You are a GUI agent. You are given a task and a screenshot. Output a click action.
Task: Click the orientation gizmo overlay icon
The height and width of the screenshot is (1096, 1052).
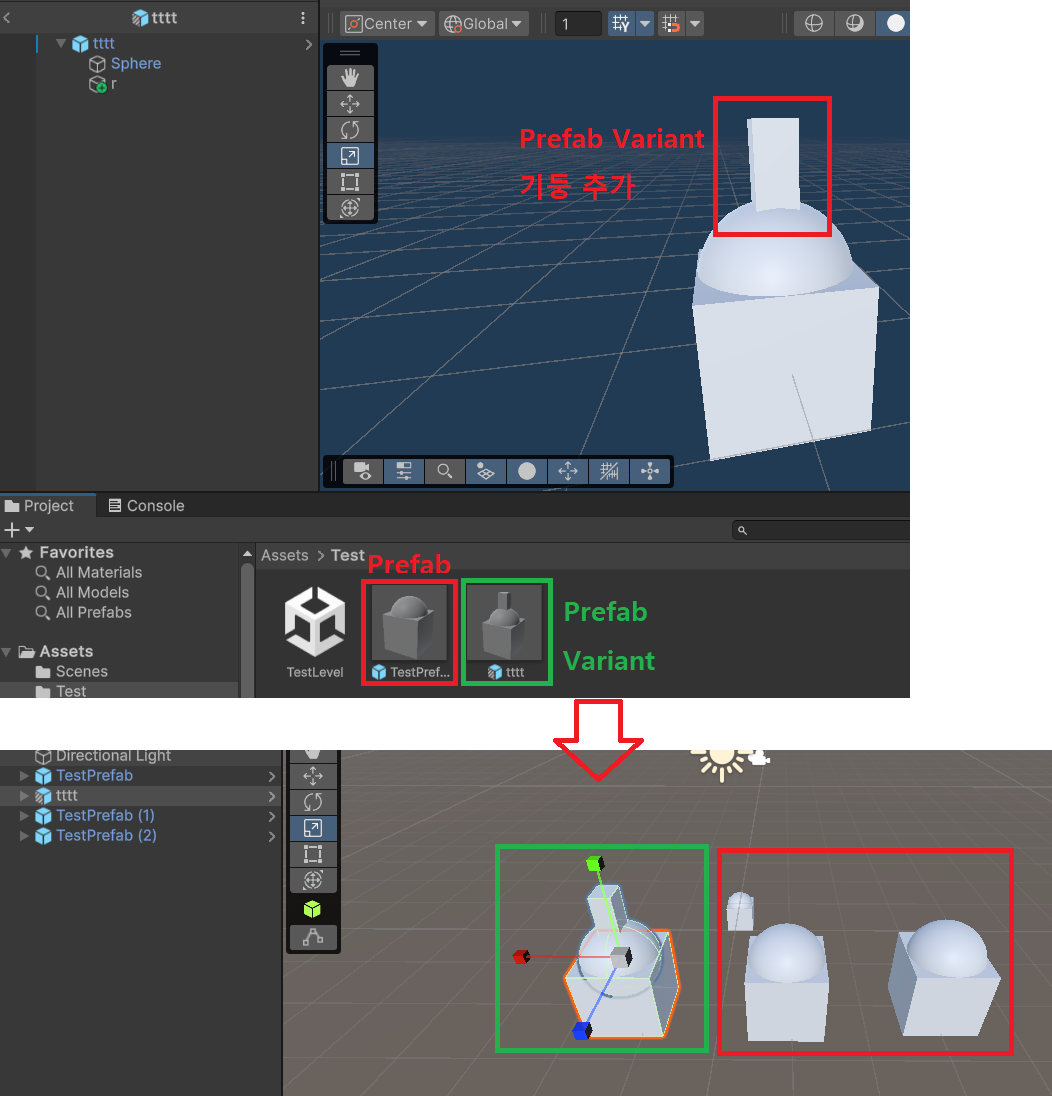coord(650,472)
